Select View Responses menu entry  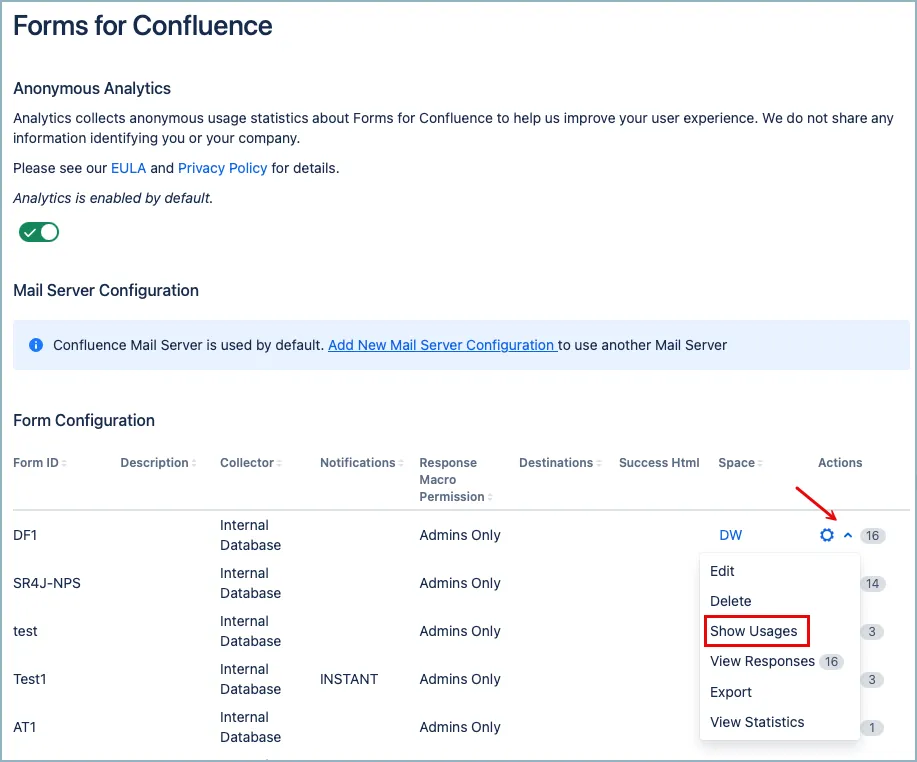(x=762, y=661)
